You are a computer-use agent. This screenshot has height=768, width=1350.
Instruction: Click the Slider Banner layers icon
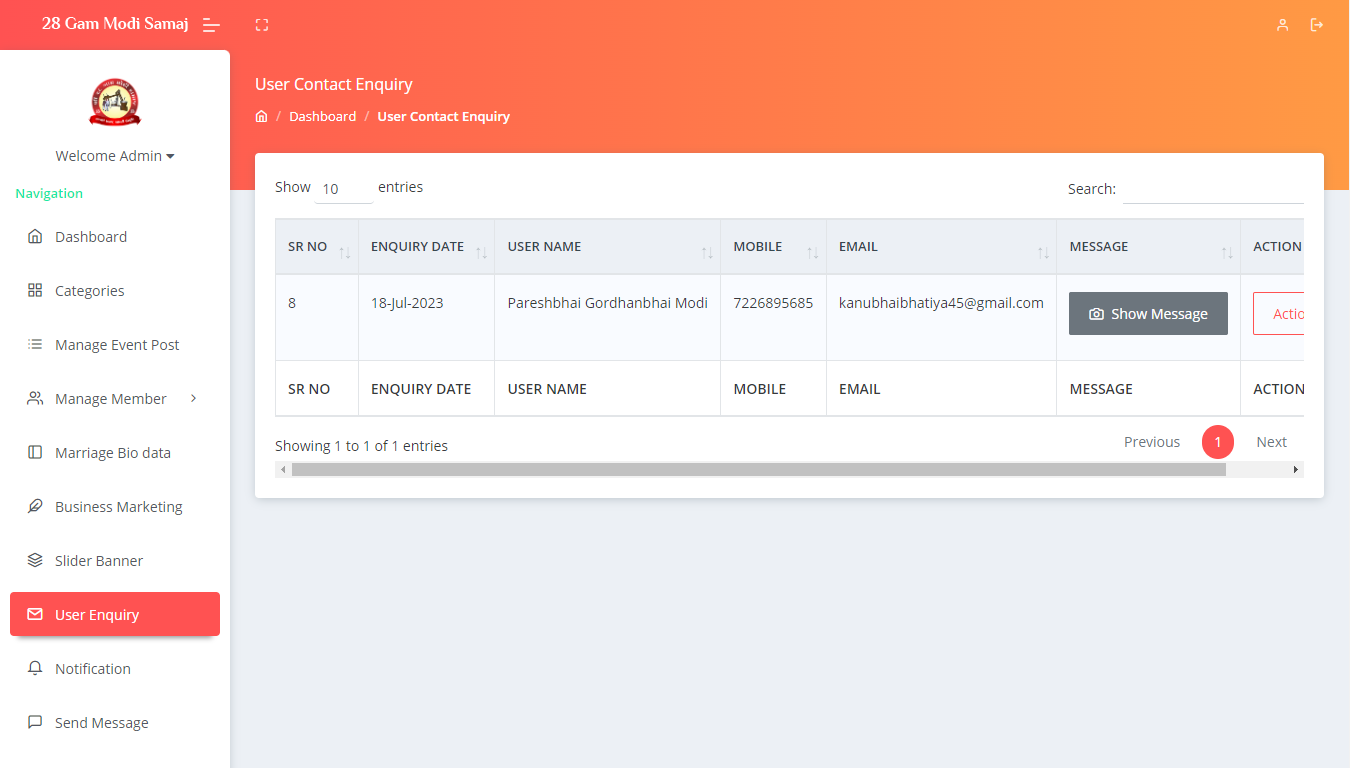[x=35, y=560]
